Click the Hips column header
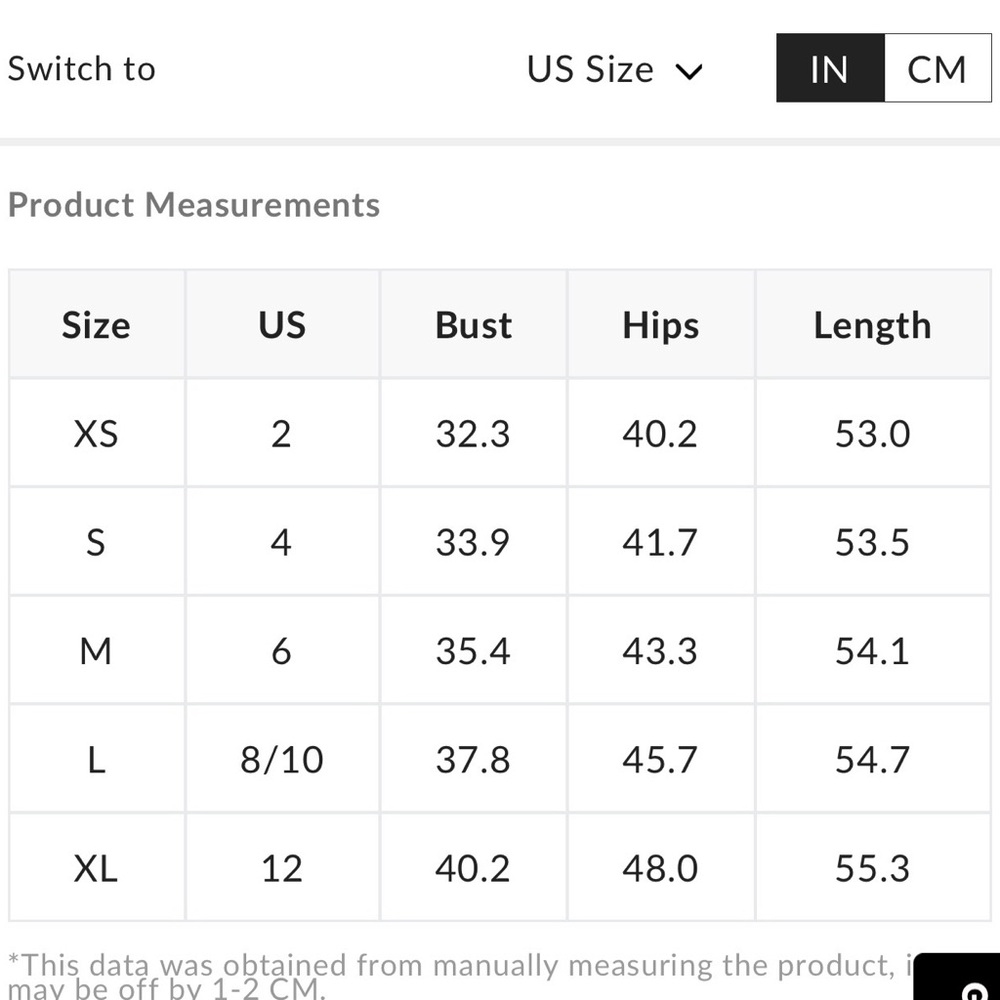Viewport: 1000px width, 1000px height. coord(661,325)
